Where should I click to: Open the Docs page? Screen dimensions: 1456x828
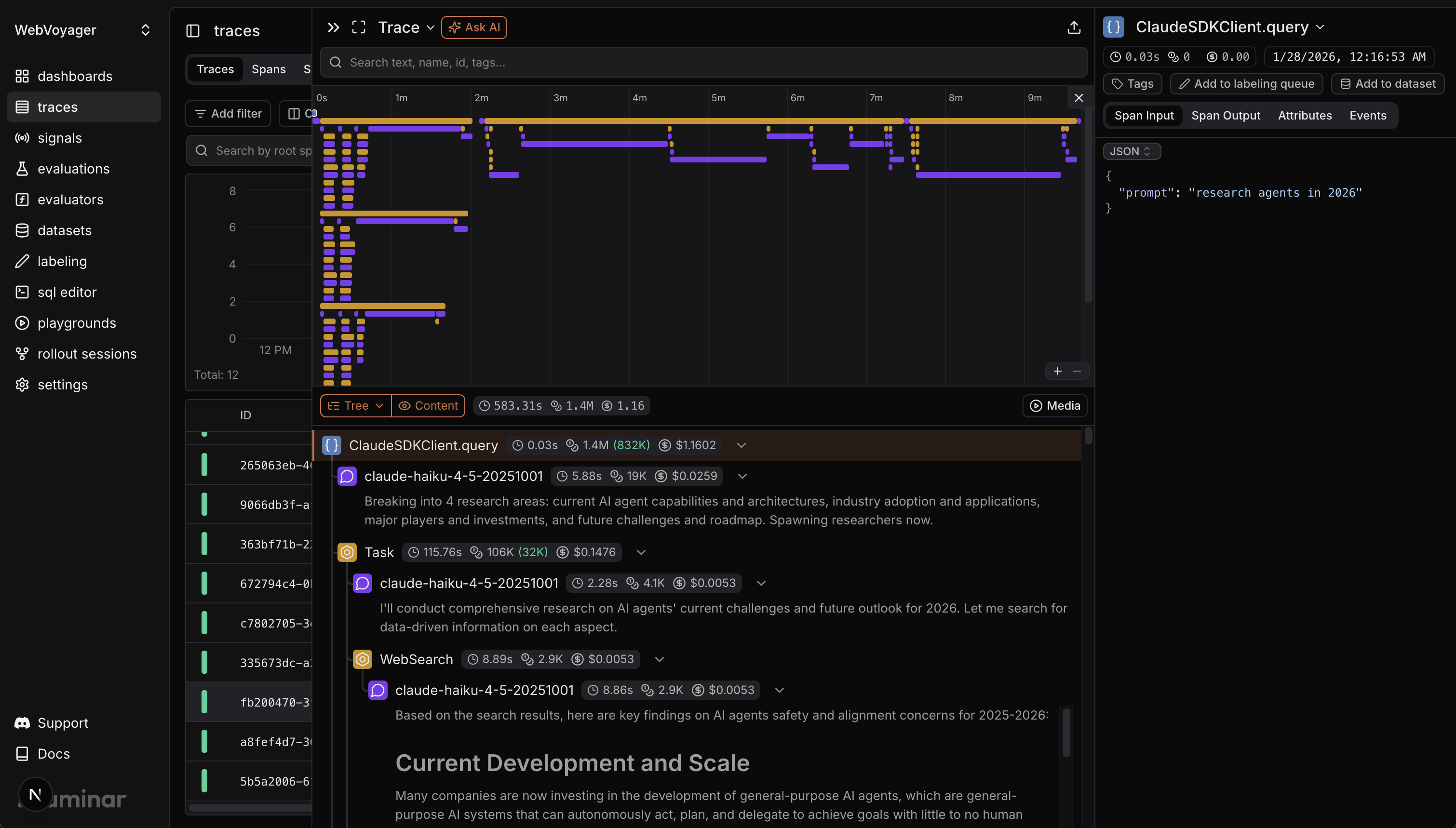point(54,753)
